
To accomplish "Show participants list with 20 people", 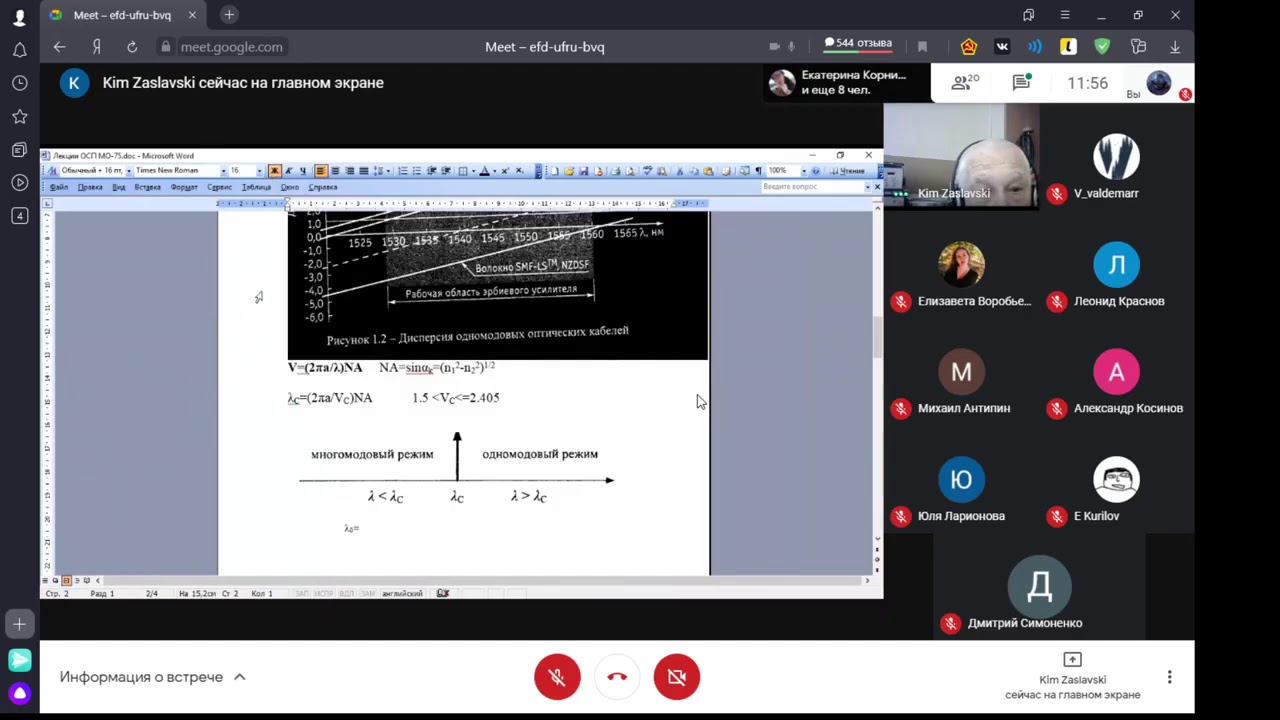I will coord(964,83).
